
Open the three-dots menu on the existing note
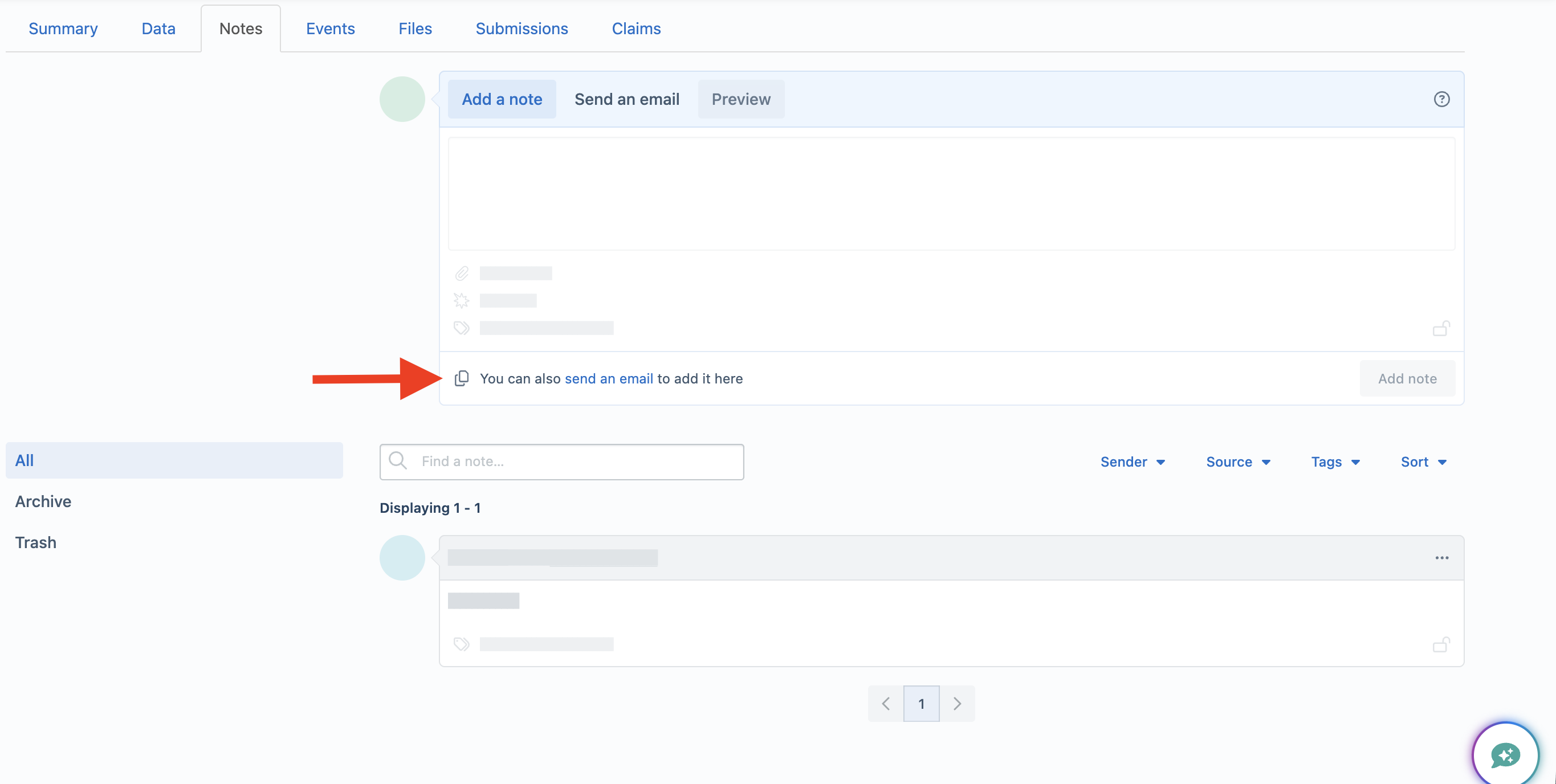[1442, 557]
